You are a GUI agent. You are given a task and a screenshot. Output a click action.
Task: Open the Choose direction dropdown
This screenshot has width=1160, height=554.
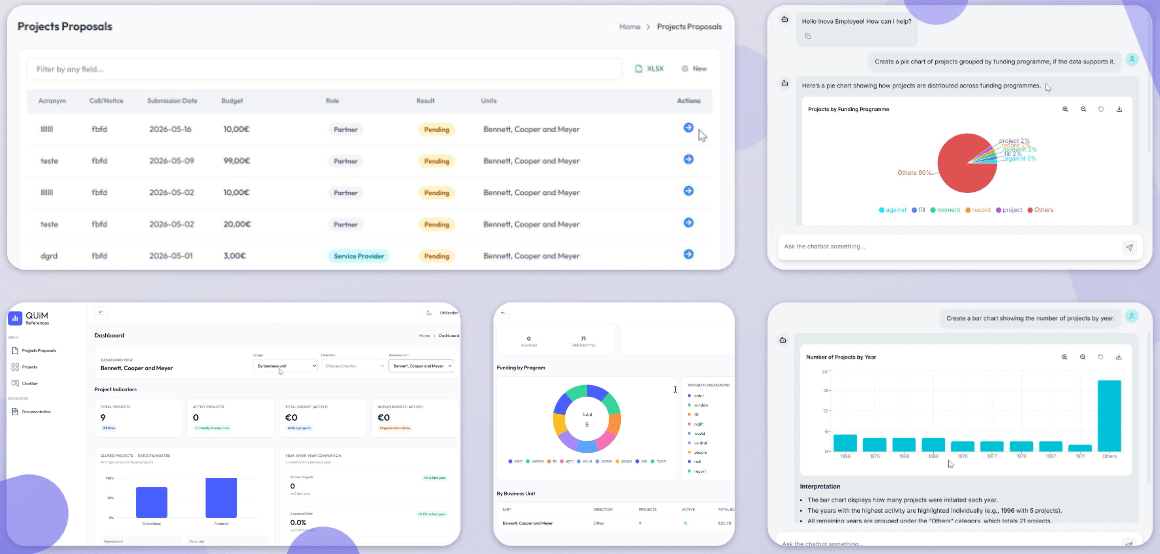[353, 365]
